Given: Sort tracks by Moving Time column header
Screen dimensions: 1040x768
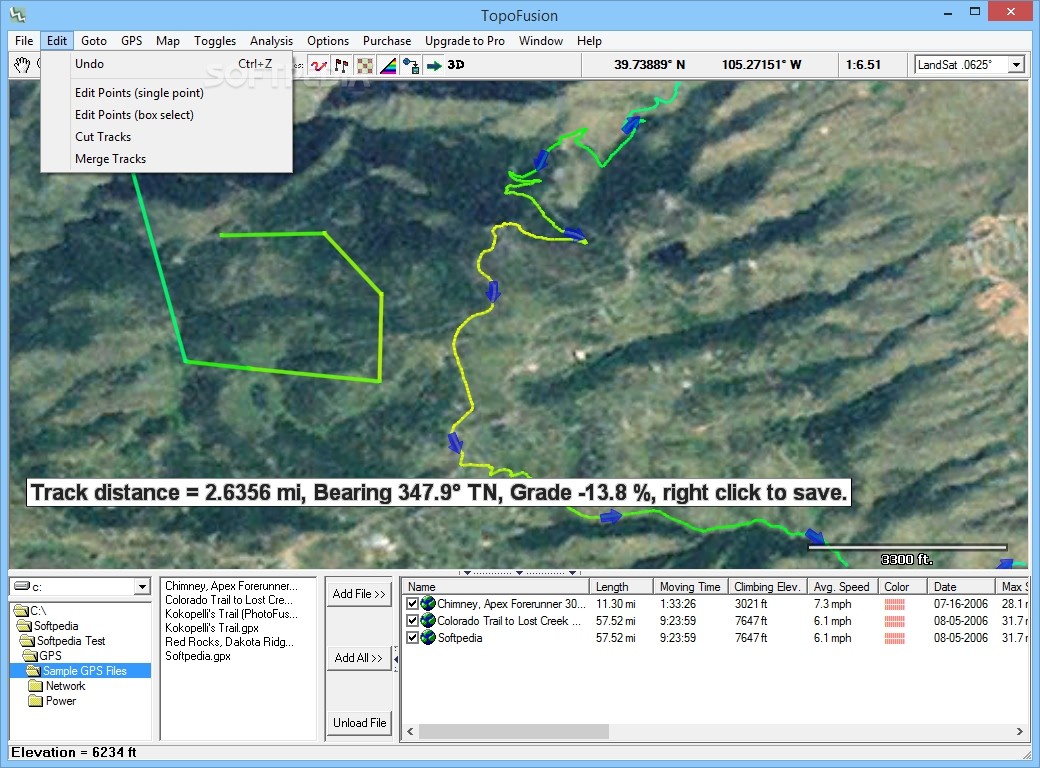Looking at the screenshot, I should pyautogui.click(x=690, y=586).
